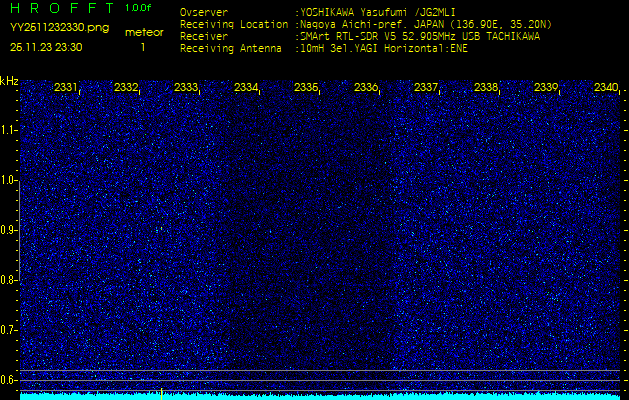
Task: Select the 2337 time tick
Action: [426, 88]
